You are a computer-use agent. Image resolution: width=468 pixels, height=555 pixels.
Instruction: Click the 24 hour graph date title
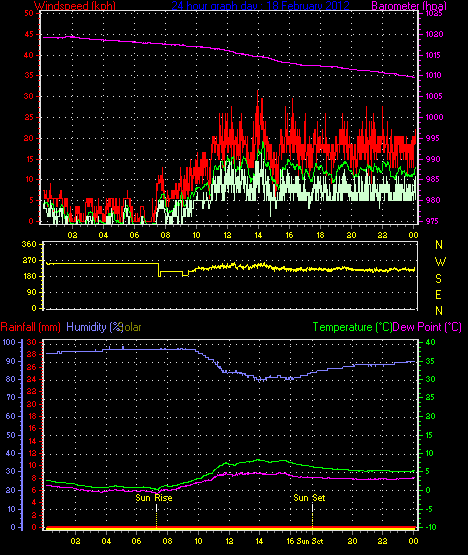pyautogui.click(x=261, y=6)
